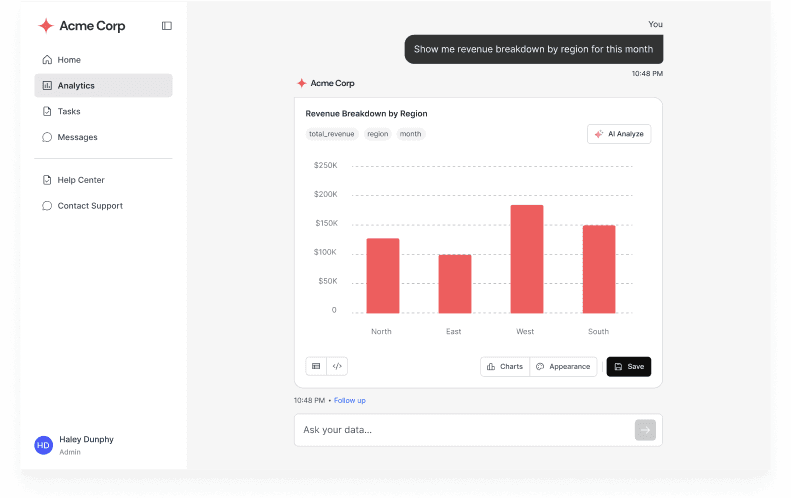Click the North revenue bar
This screenshot has width=791, height=498.
click(383, 275)
